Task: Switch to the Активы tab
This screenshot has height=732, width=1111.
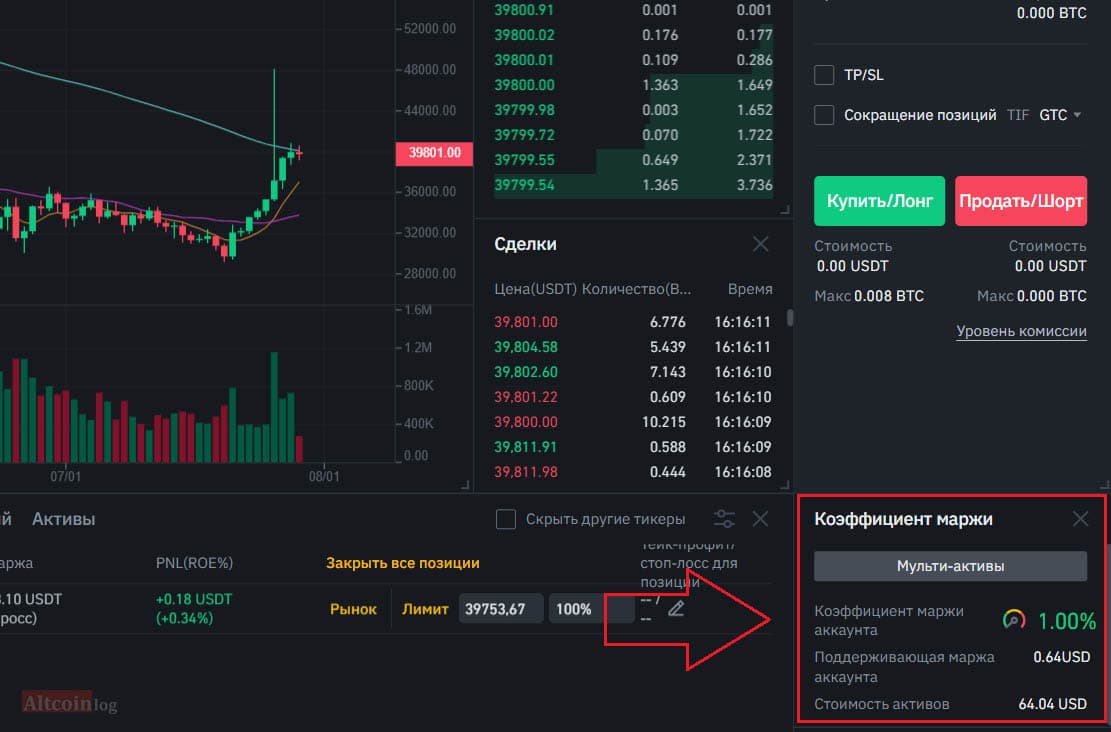Action: [64, 519]
